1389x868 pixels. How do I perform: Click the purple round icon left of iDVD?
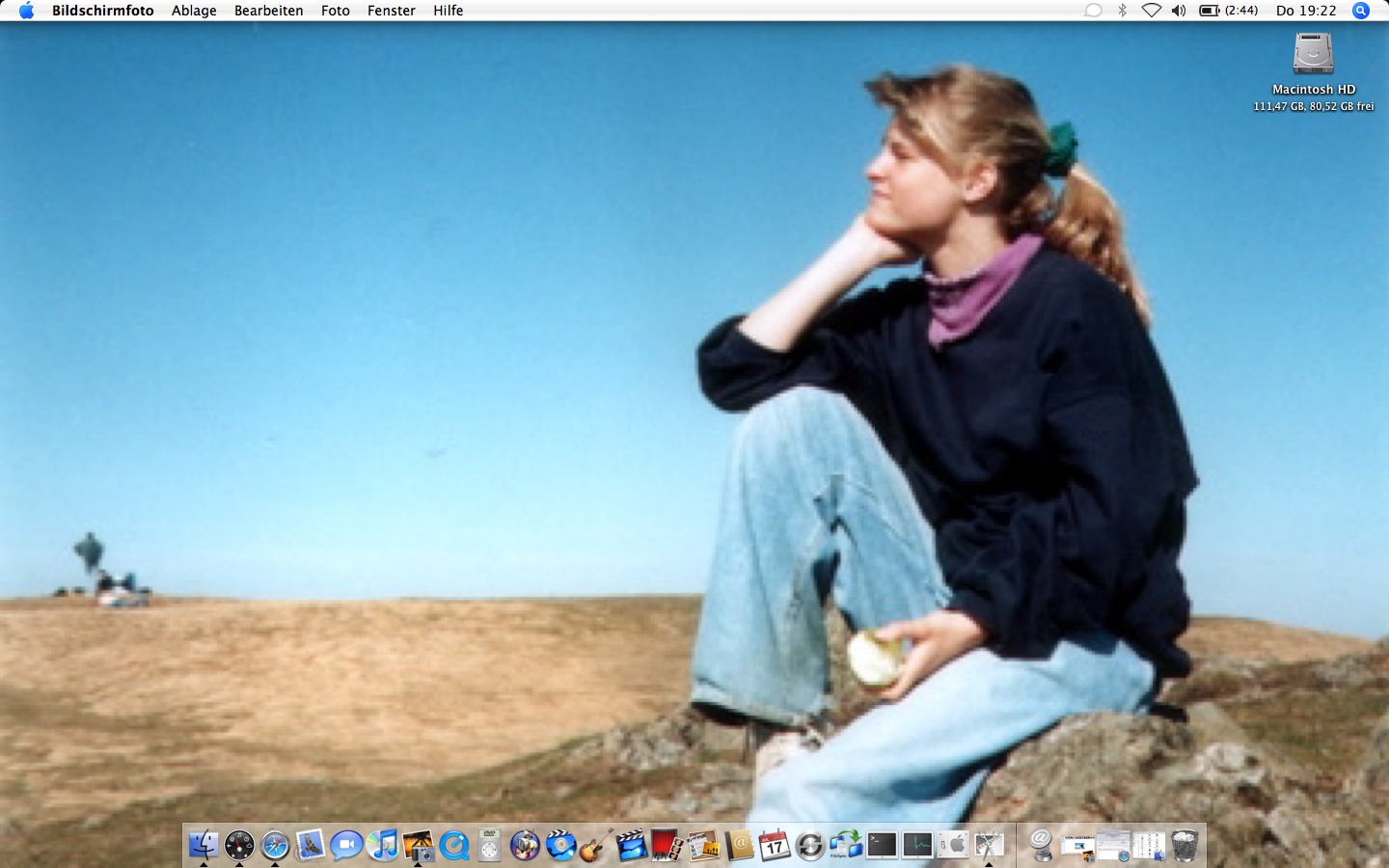click(x=525, y=846)
